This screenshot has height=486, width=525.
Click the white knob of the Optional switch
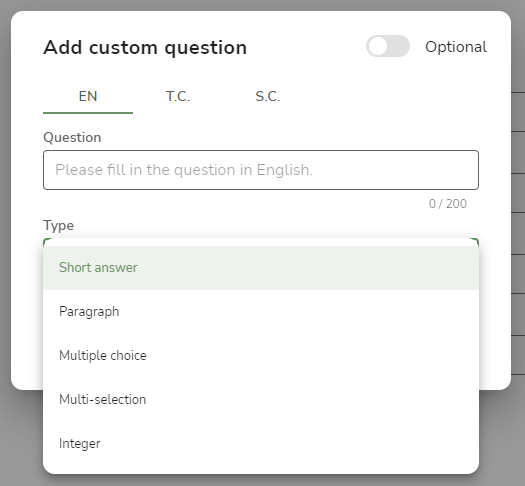[x=378, y=46]
